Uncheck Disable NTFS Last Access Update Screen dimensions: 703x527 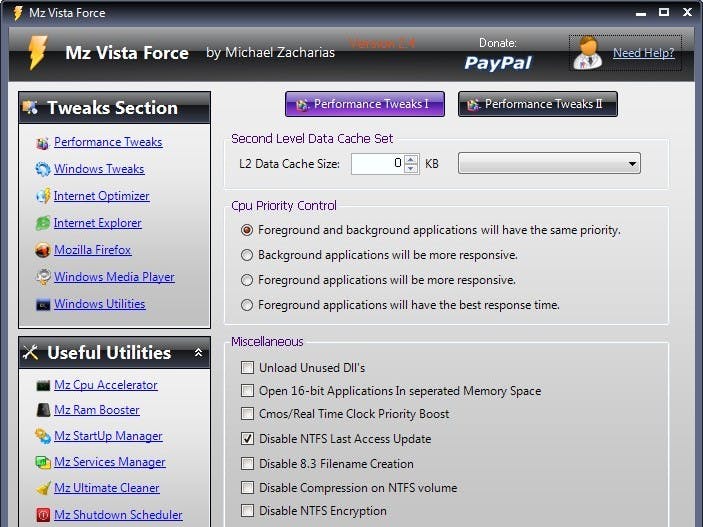(247, 439)
